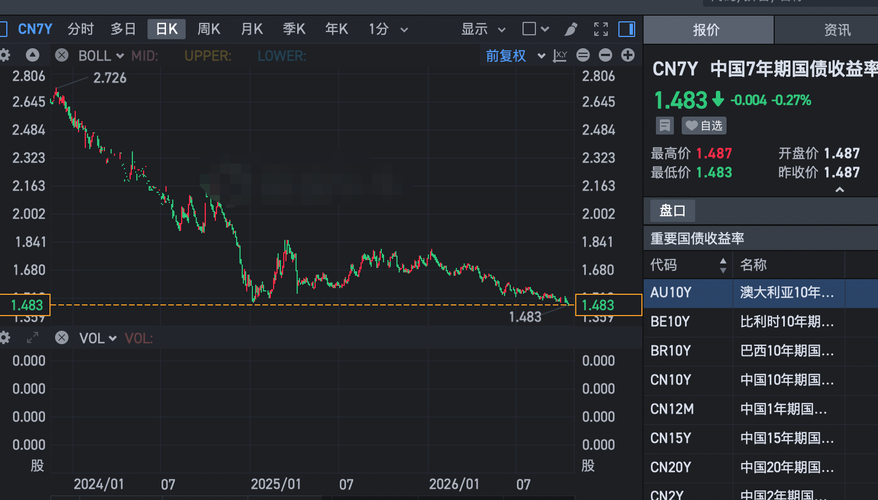
Task: Click the 最高价 1.487 value
Action: click(x=714, y=153)
